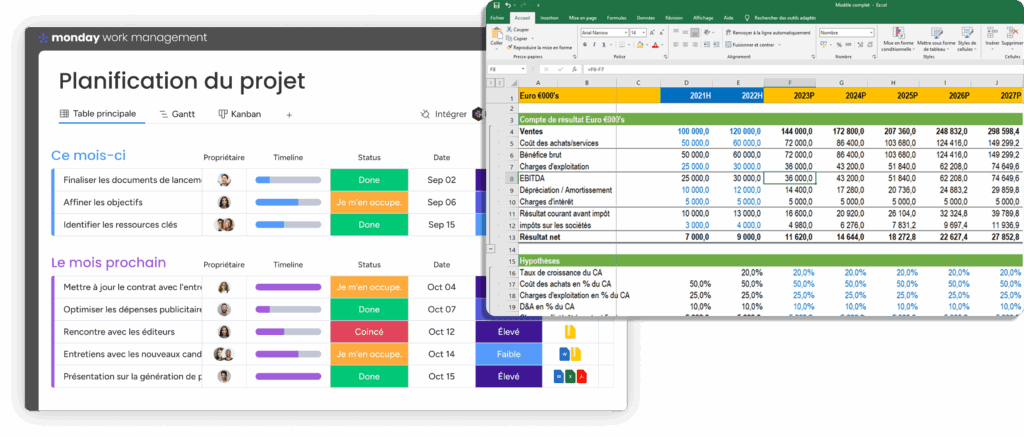Open the Kanban view tab in monday
Image resolution: width=1024 pixels, height=437 pixels.
pyautogui.click(x=239, y=114)
